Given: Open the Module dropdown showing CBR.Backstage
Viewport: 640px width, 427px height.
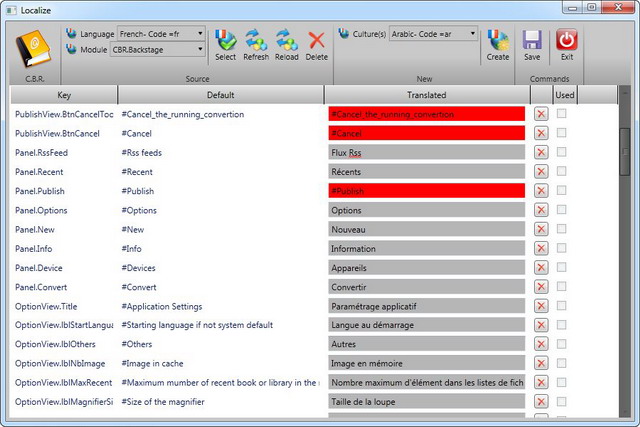Looking at the screenshot, I should [157, 49].
